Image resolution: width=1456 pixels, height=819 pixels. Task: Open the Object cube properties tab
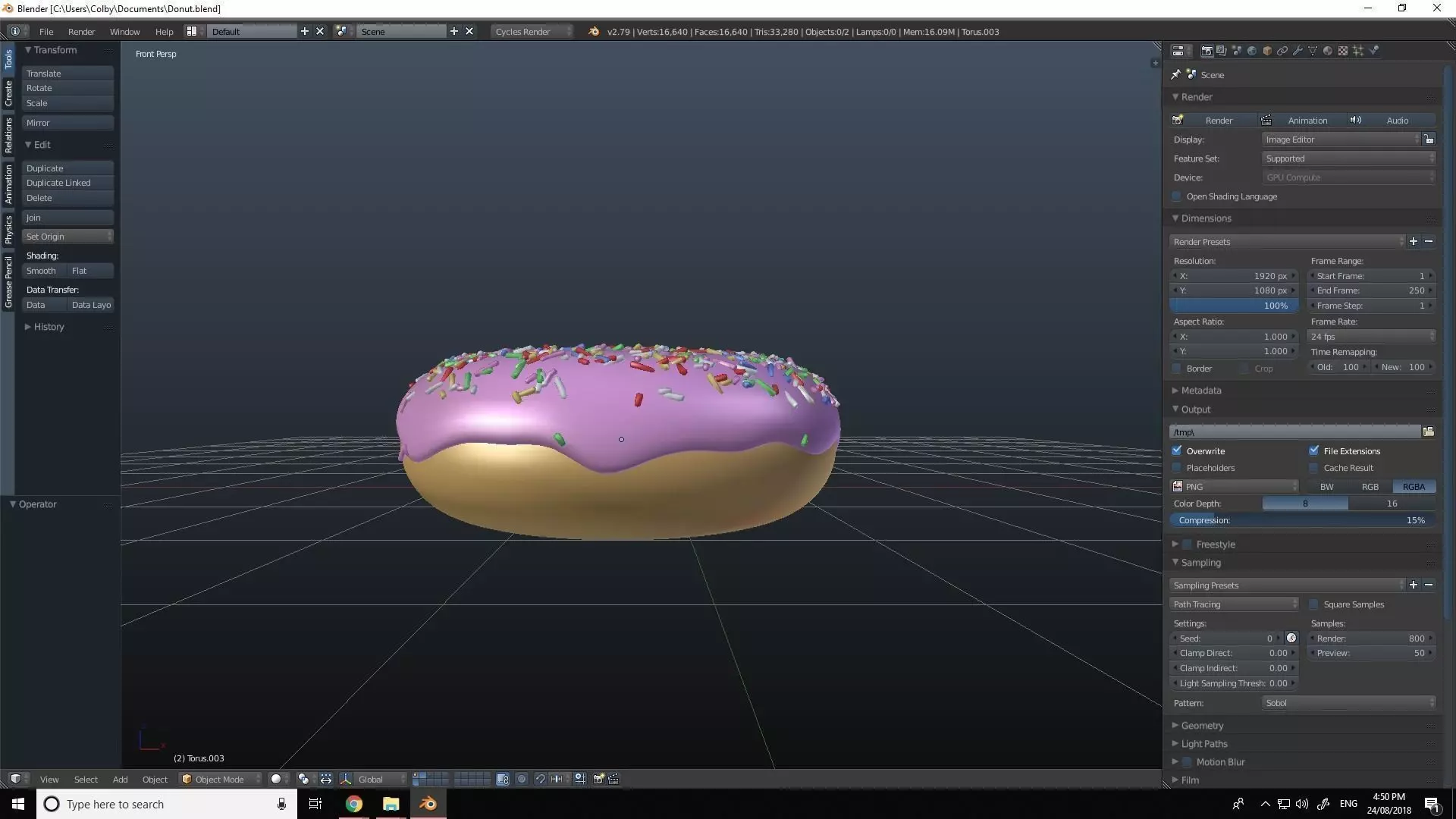point(1267,51)
